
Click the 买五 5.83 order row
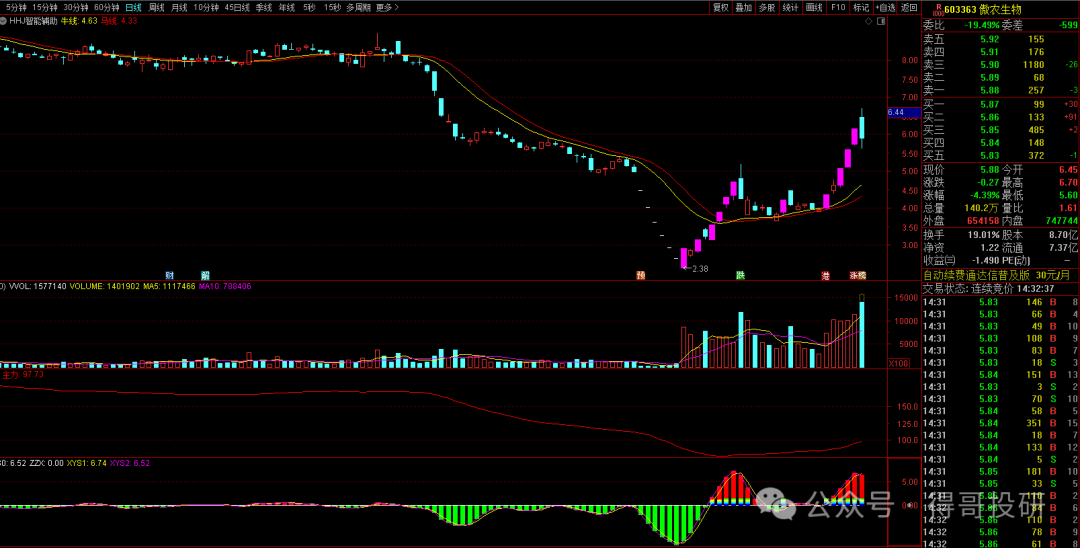tap(1001, 155)
